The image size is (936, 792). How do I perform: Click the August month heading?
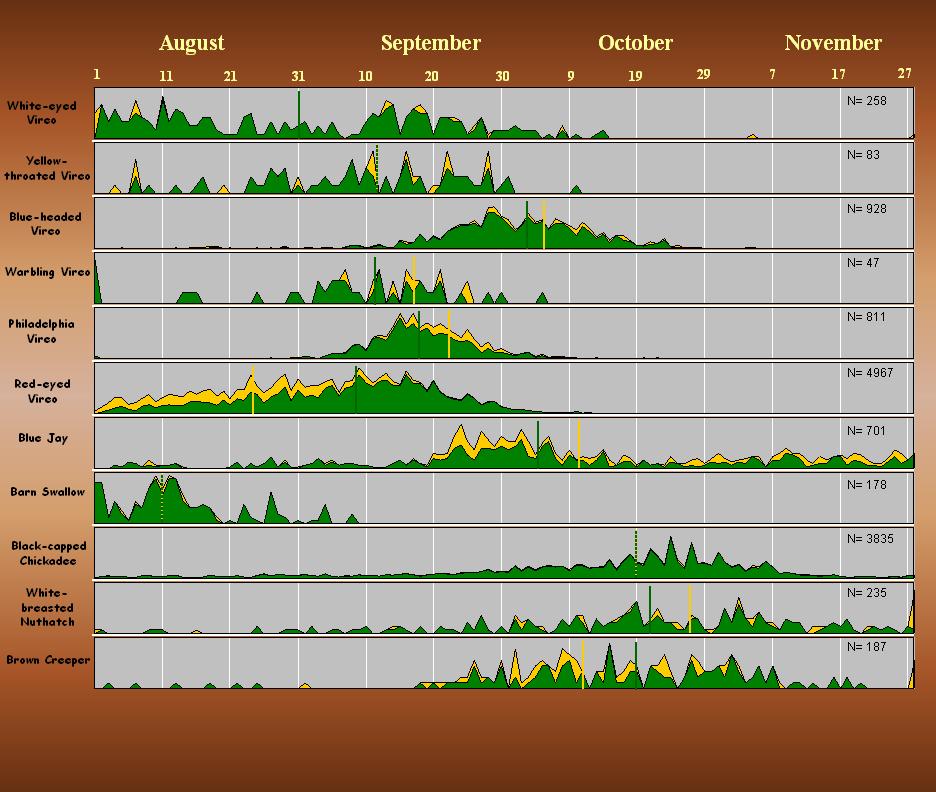point(191,43)
